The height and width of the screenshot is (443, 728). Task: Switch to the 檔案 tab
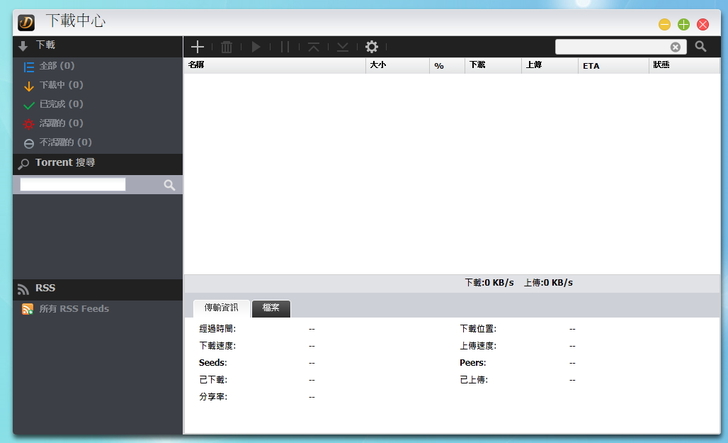click(271, 308)
